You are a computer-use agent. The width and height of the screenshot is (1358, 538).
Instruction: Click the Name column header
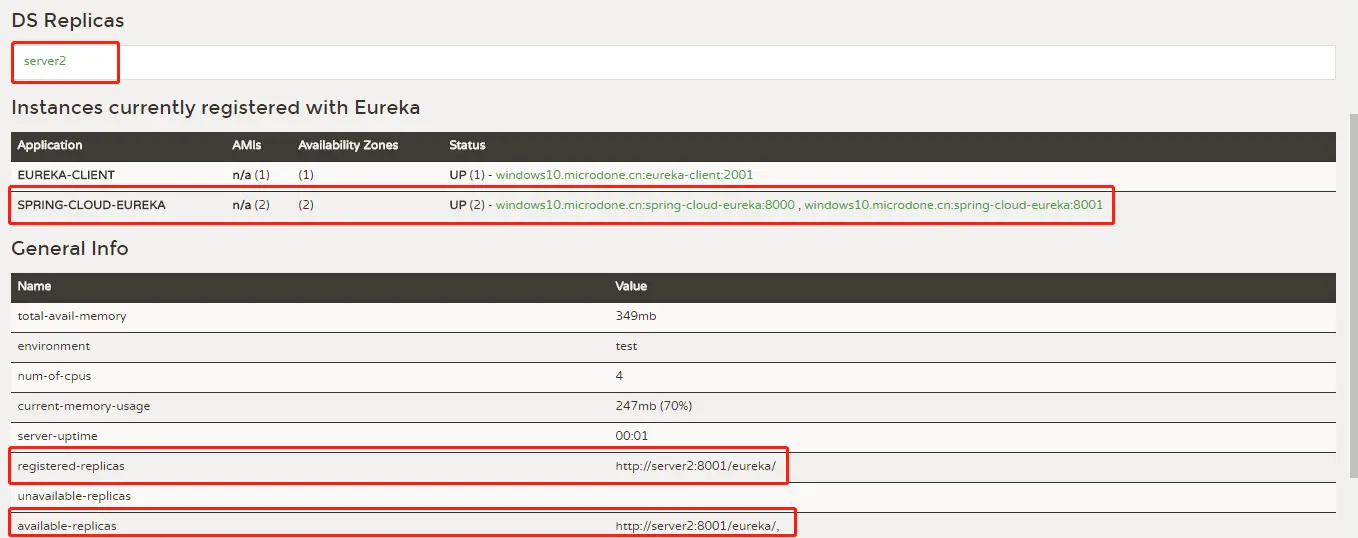tap(34, 286)
